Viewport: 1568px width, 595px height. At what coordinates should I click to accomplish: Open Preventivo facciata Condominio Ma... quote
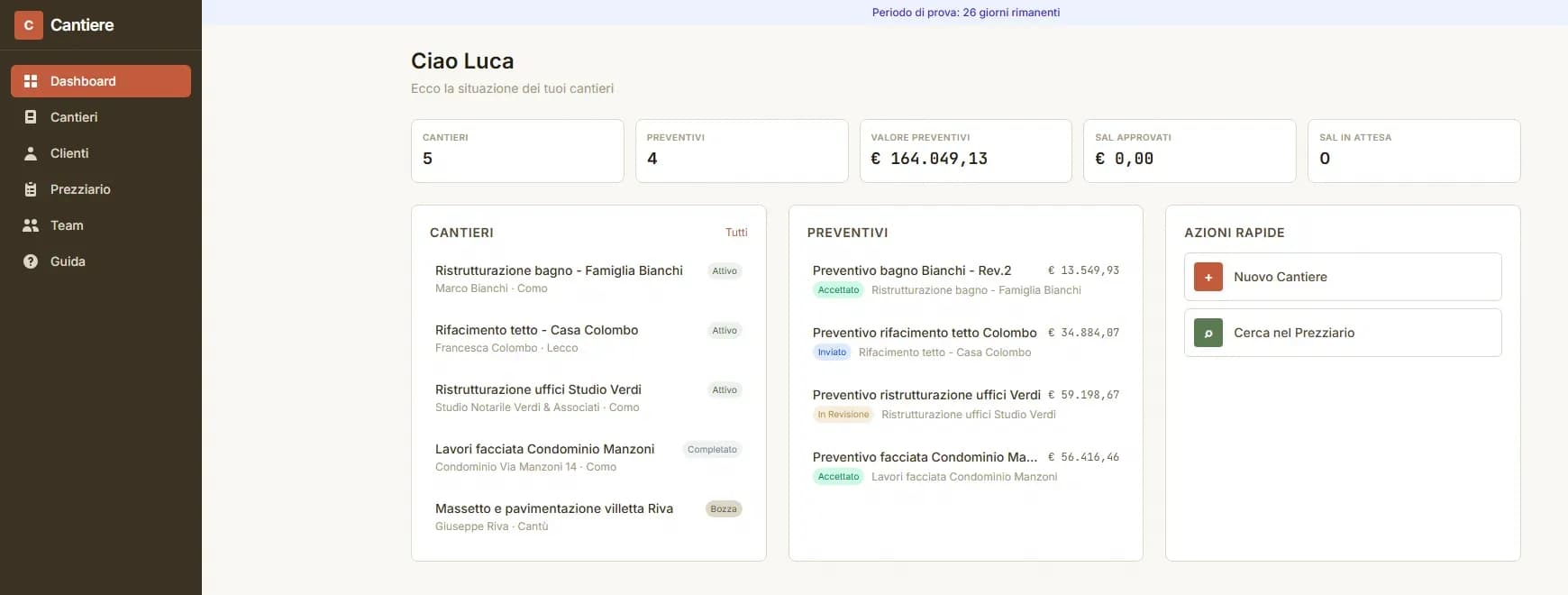(966, 466)
